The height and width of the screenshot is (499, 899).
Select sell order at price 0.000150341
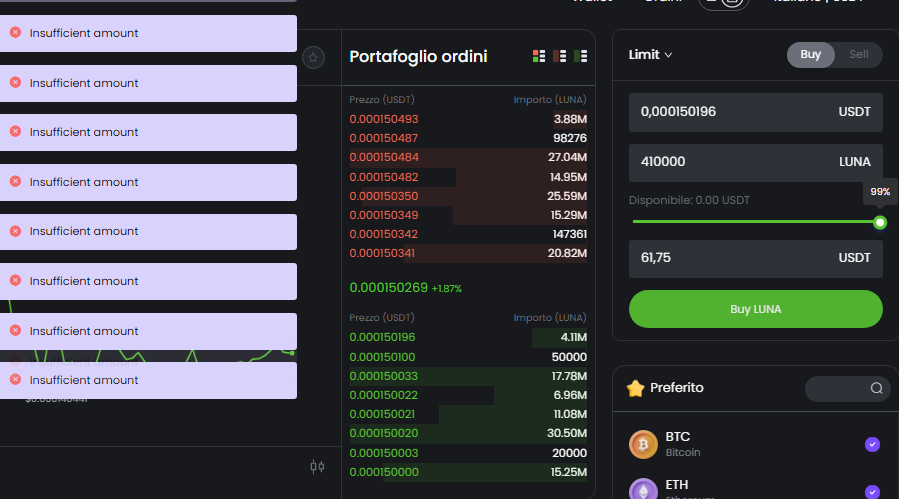pos(468,253)
